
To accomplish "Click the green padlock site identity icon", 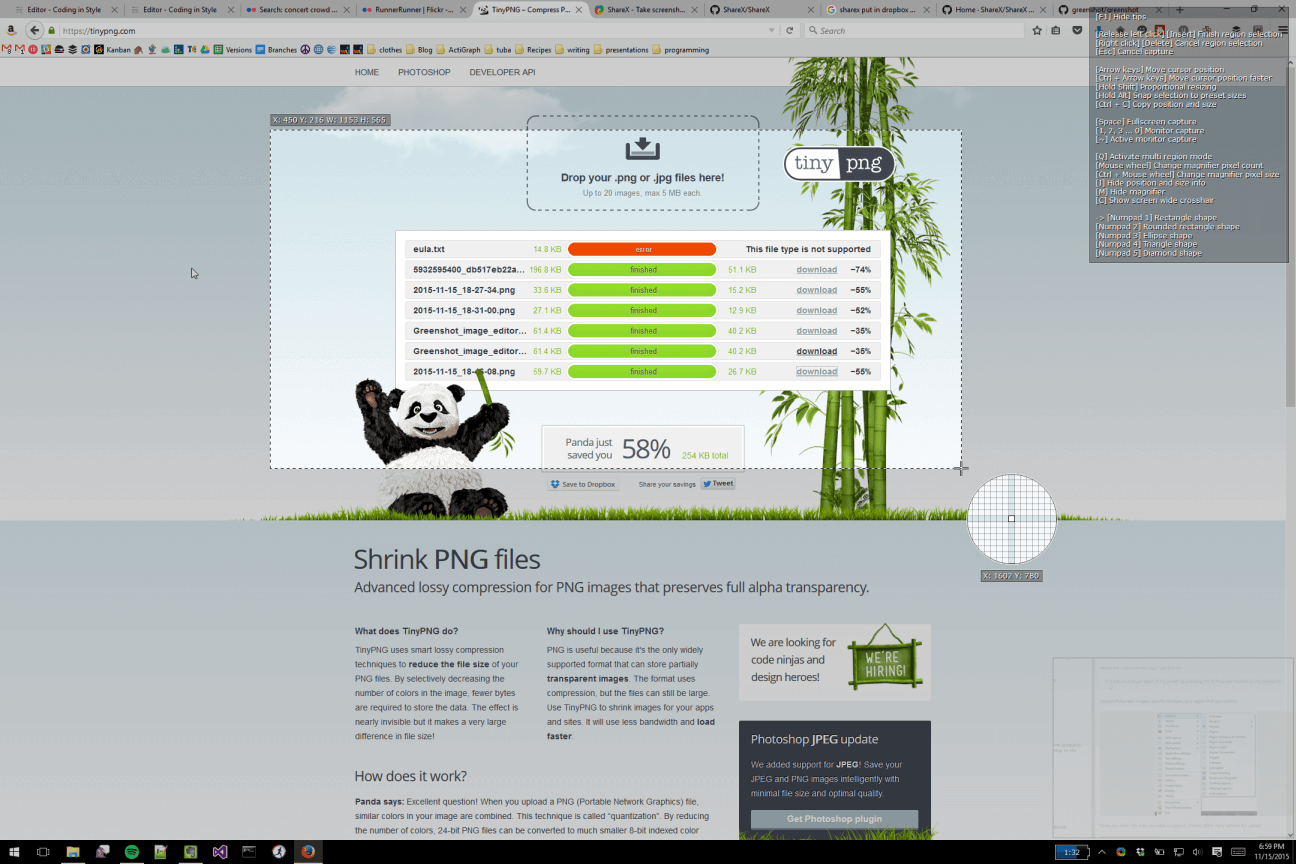I will click(x=51, y=31).
